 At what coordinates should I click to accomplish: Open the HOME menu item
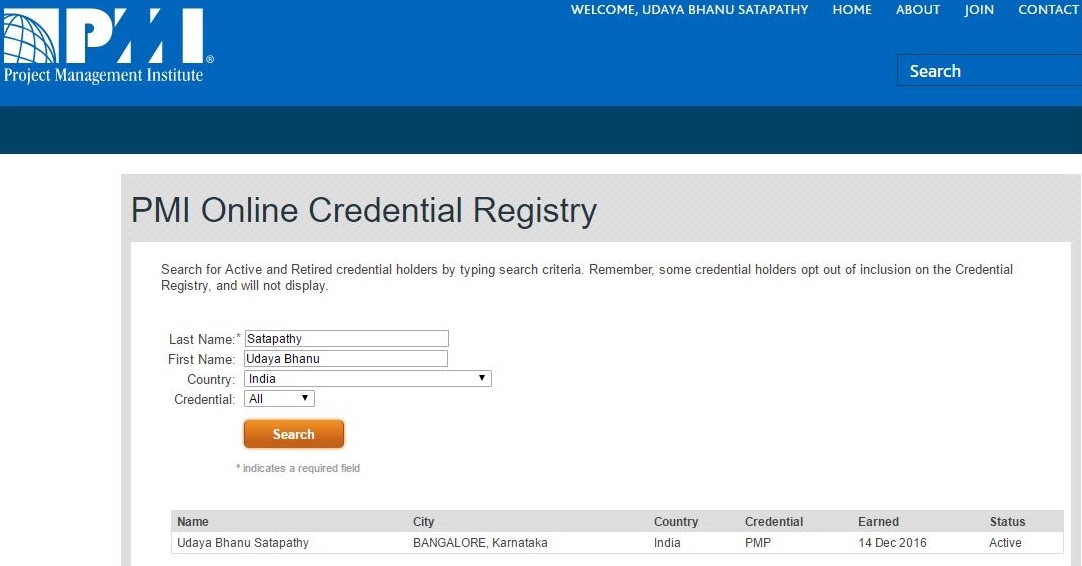click(852, 10)
